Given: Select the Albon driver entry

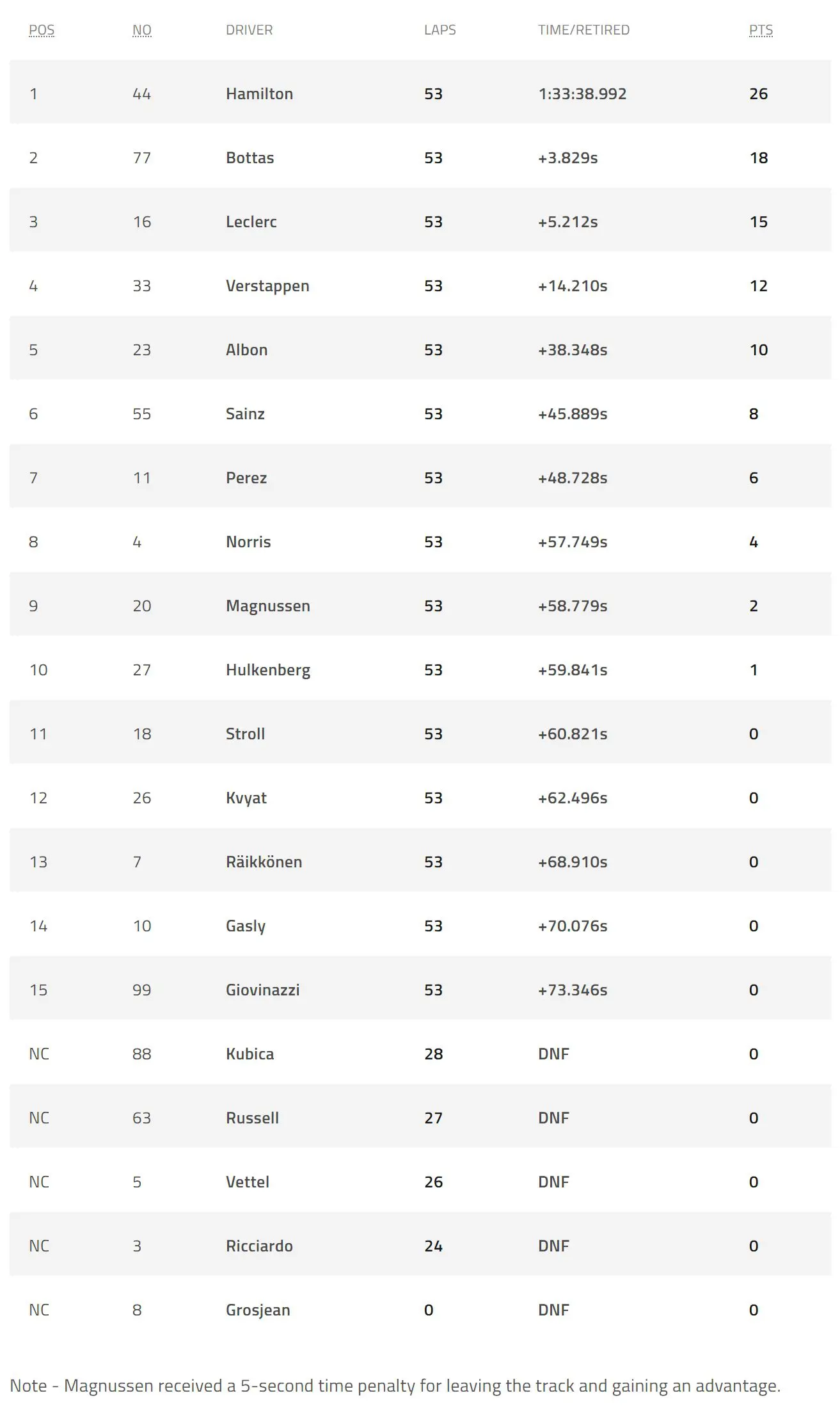Looking at the screenshot, I should point(246,350).
